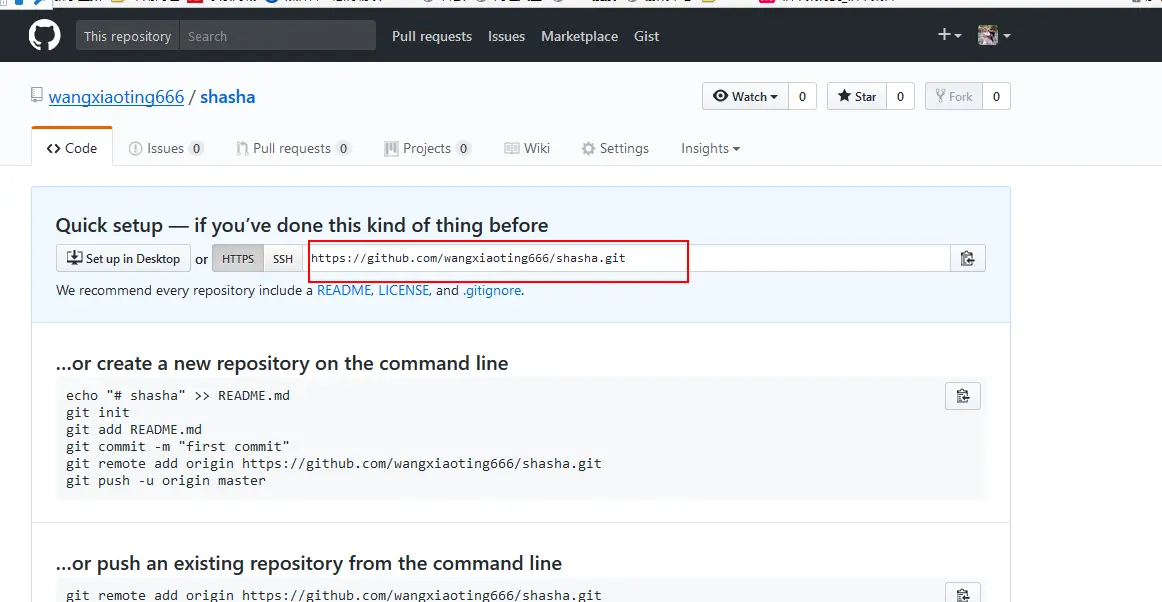Click the This repository search scope
1162x602 pixels.
pos(127,36)
